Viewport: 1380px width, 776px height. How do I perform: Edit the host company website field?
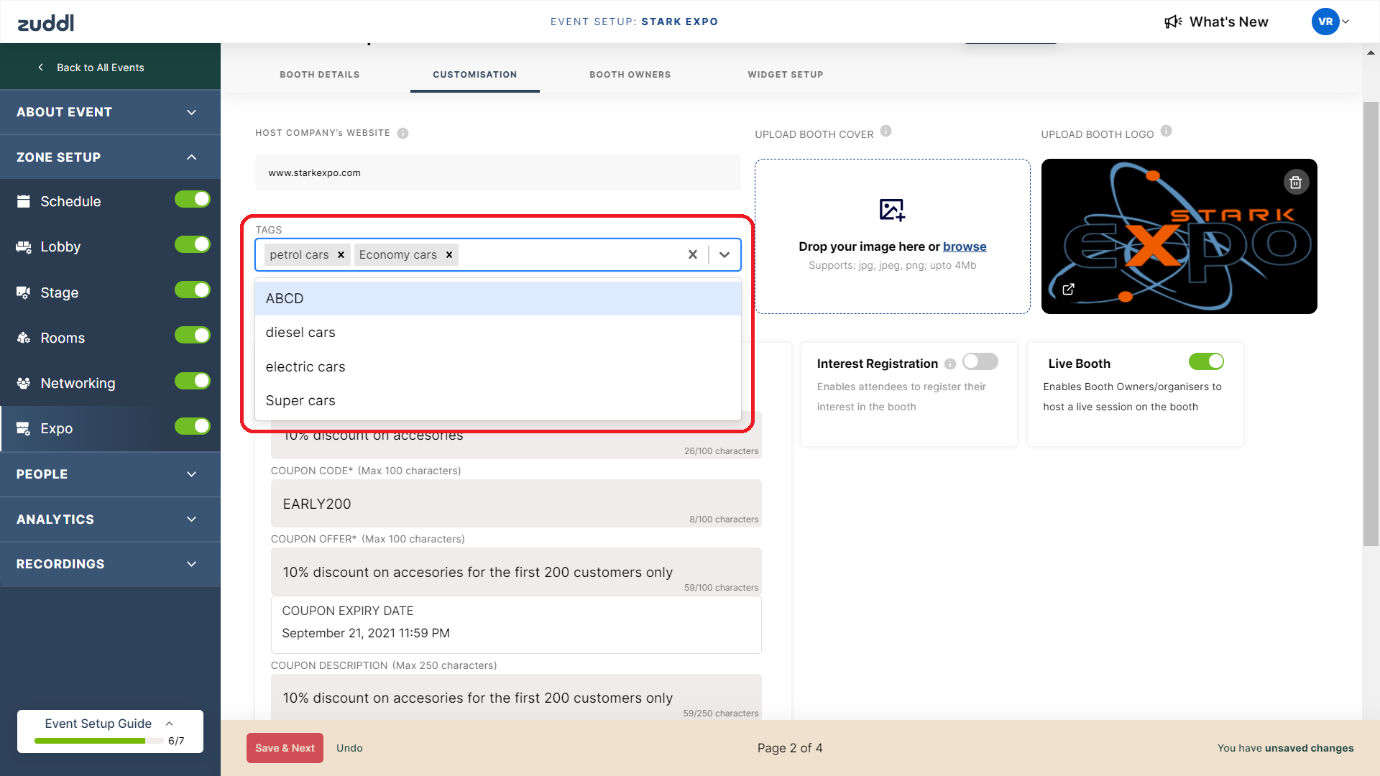tap(498, 172)
